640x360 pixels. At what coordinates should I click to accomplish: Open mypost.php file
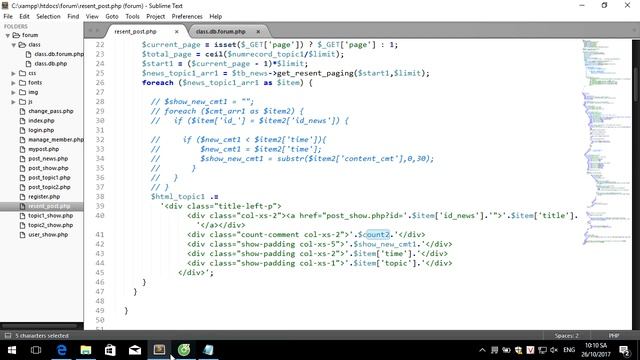tap(43, 149)
